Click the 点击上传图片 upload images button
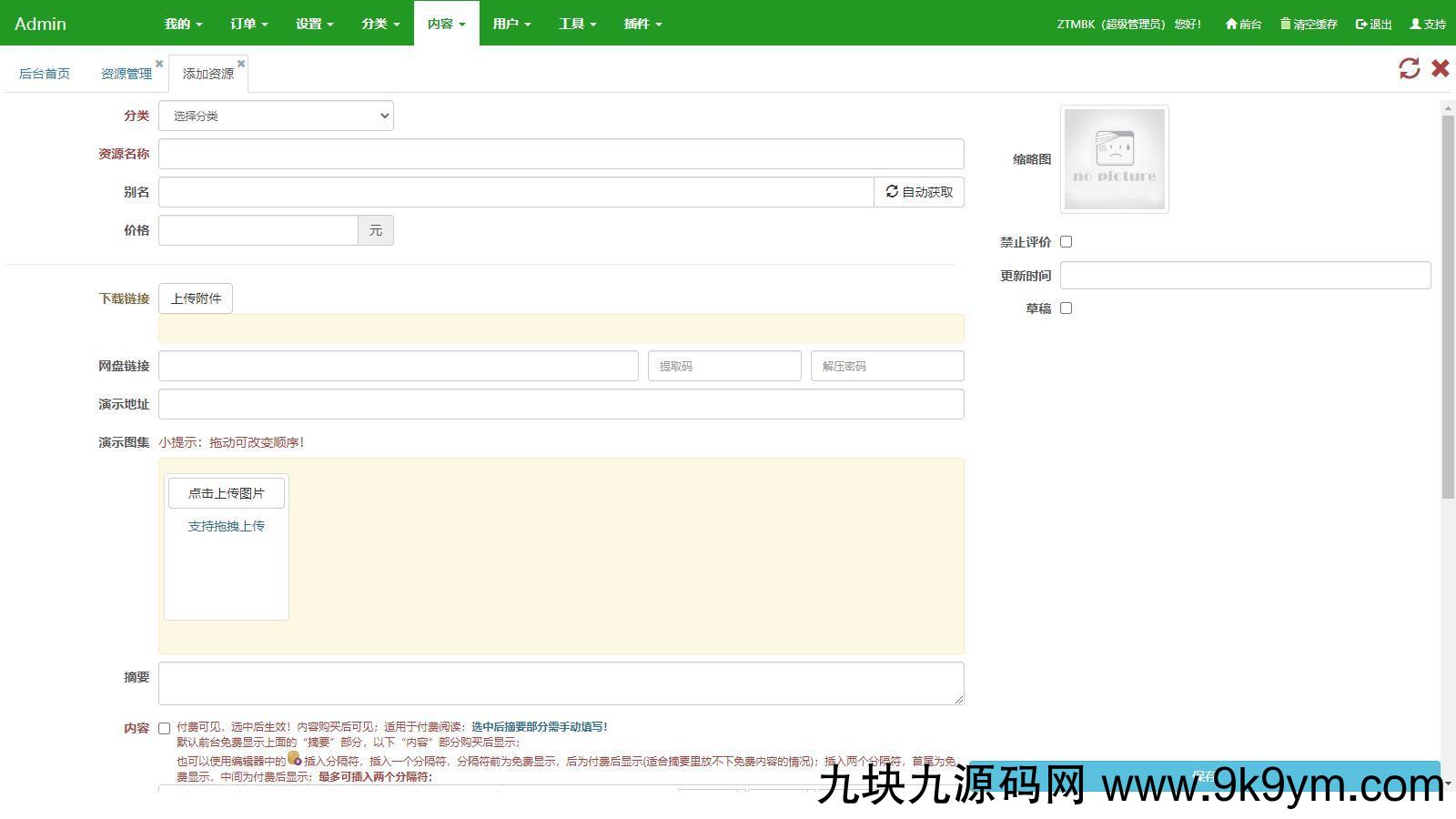1456x819 pixels. (x=226, y=492)
